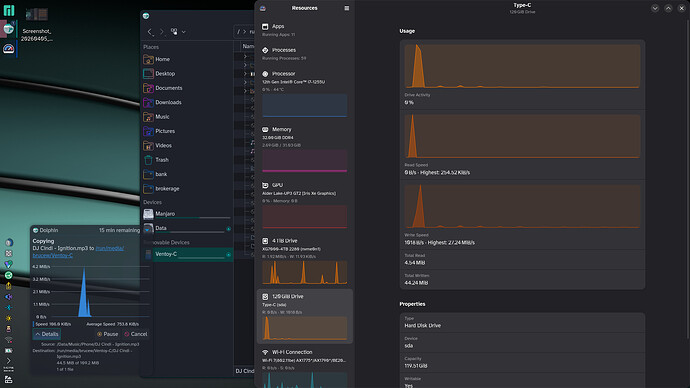
Task: Pause the file copy job
Action: tap(108, 334)
